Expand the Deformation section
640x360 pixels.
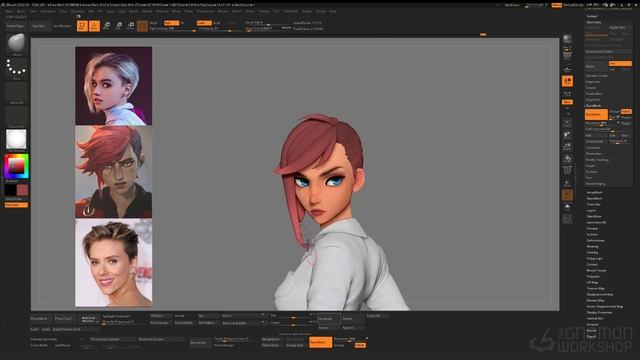coord(596,240)
